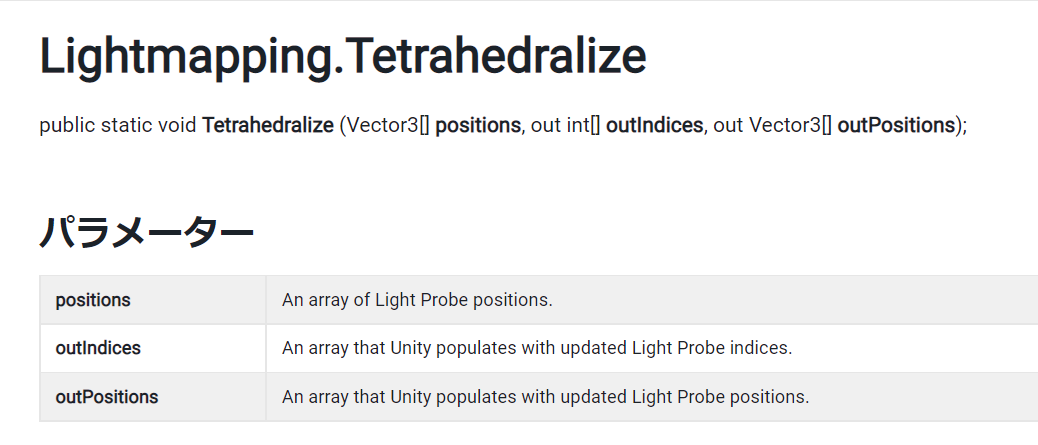Click the パラメーター section heading
This screenshot has width=1038, height=445.
[146, 232]
